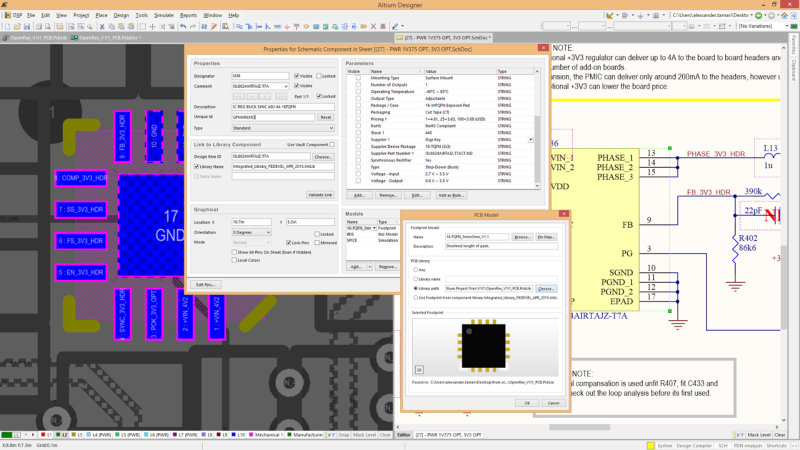The height and width of the screenshot is (450, 800).
Task: Switch to the OpenRex_V1I1_PCB.PcbDoc tab
Action: click(106, 38)
